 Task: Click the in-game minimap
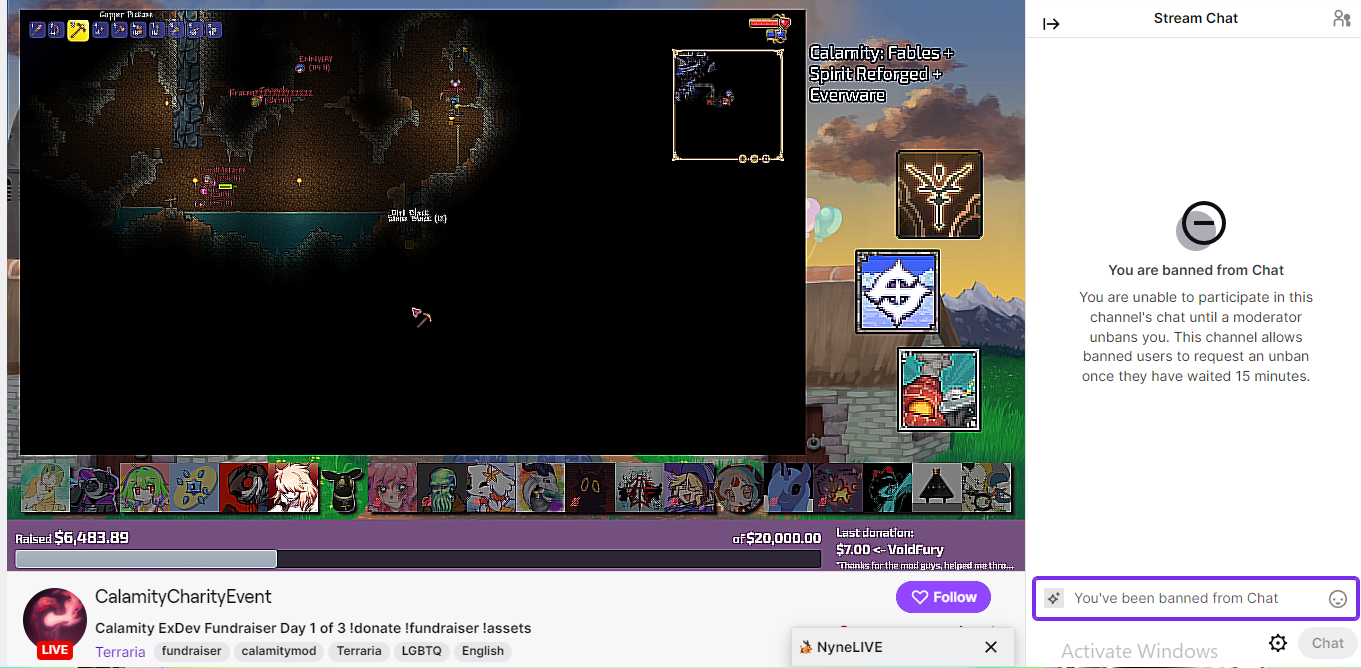728,105
